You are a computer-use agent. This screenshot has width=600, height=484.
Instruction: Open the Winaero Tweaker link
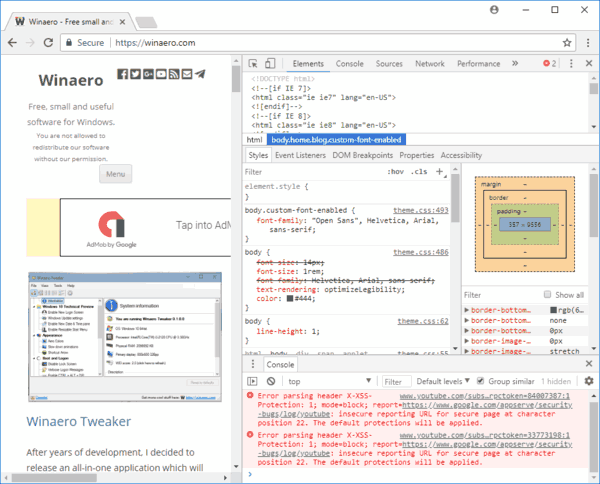click(78, 421)
